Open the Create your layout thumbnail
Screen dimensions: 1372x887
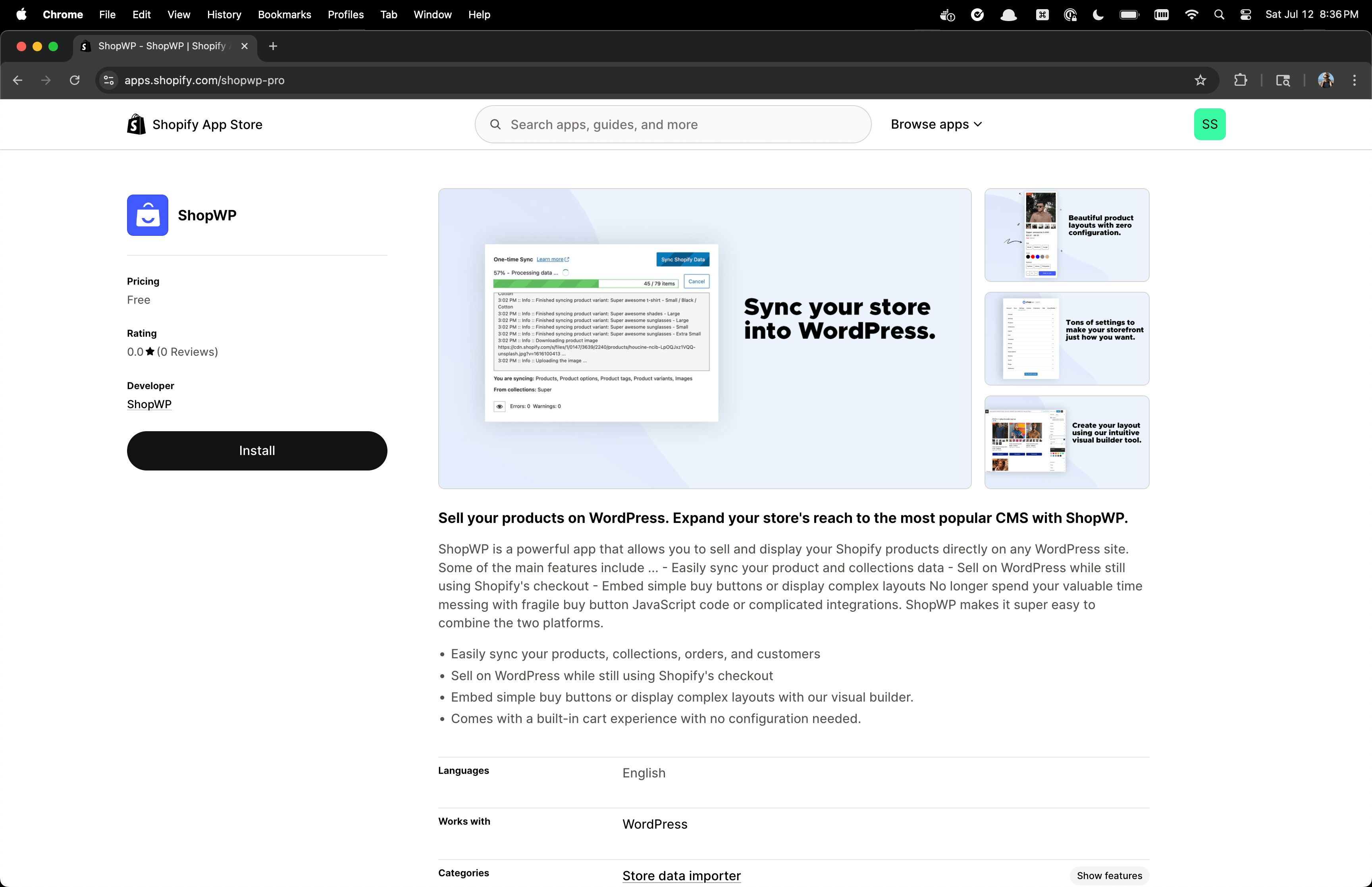(x=1067, y=442)
